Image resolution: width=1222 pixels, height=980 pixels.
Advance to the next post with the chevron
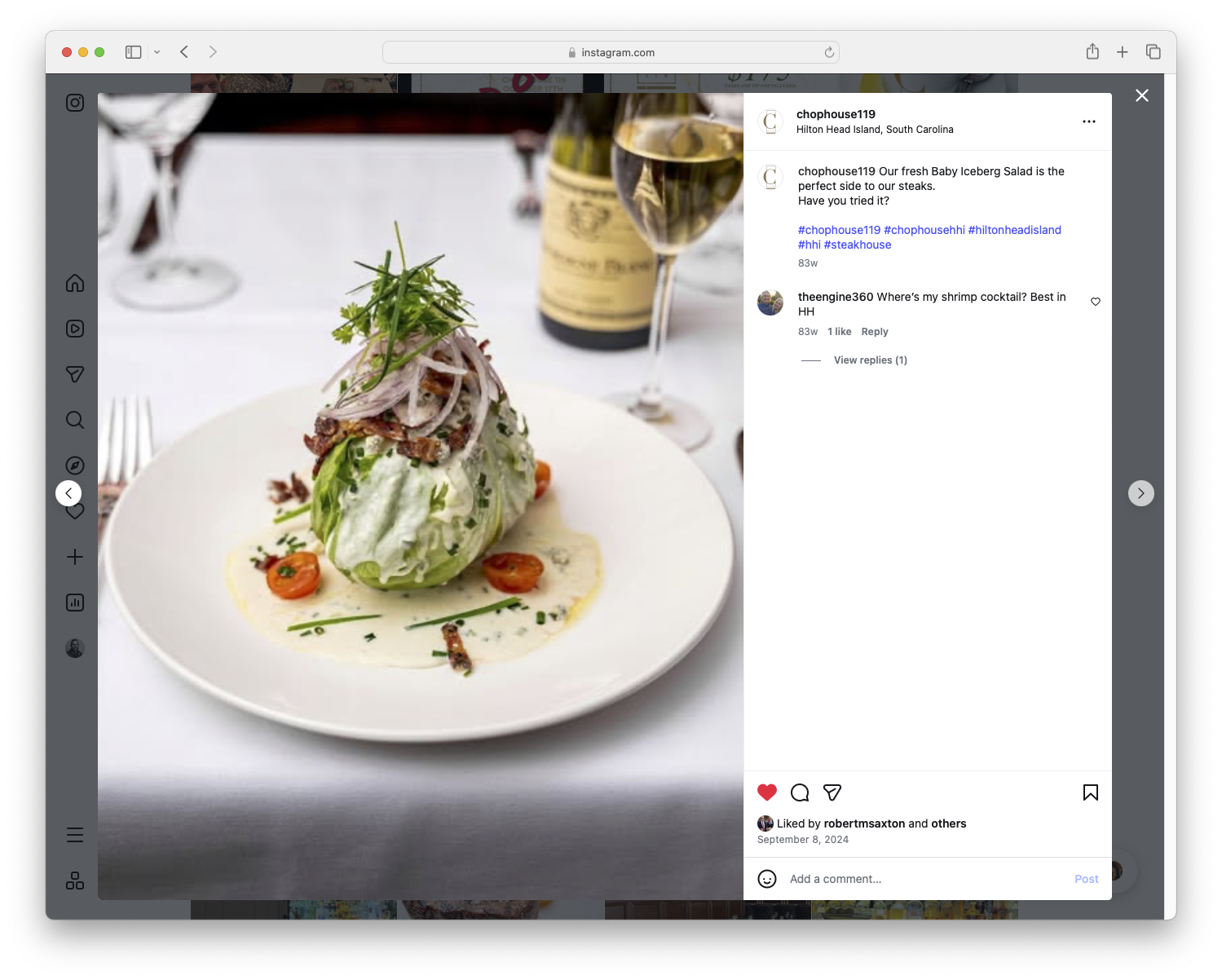pos(1140,493)
